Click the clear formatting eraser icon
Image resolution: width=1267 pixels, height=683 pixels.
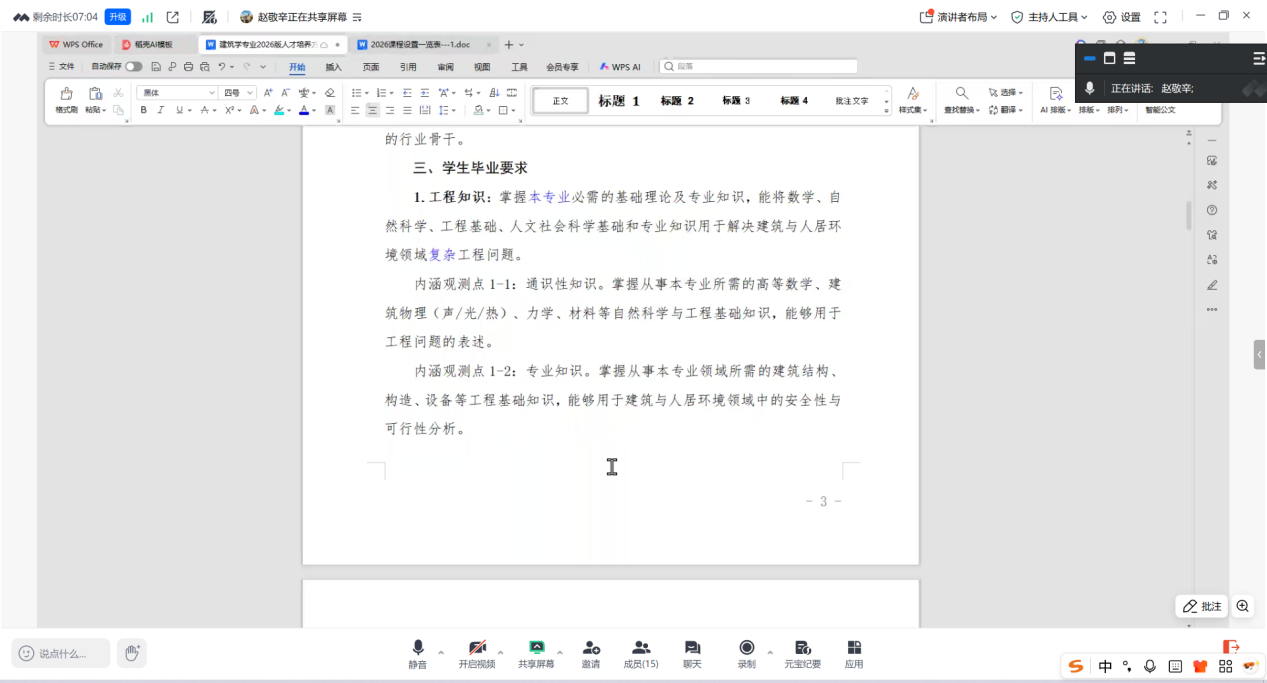(x=330, y=93)
